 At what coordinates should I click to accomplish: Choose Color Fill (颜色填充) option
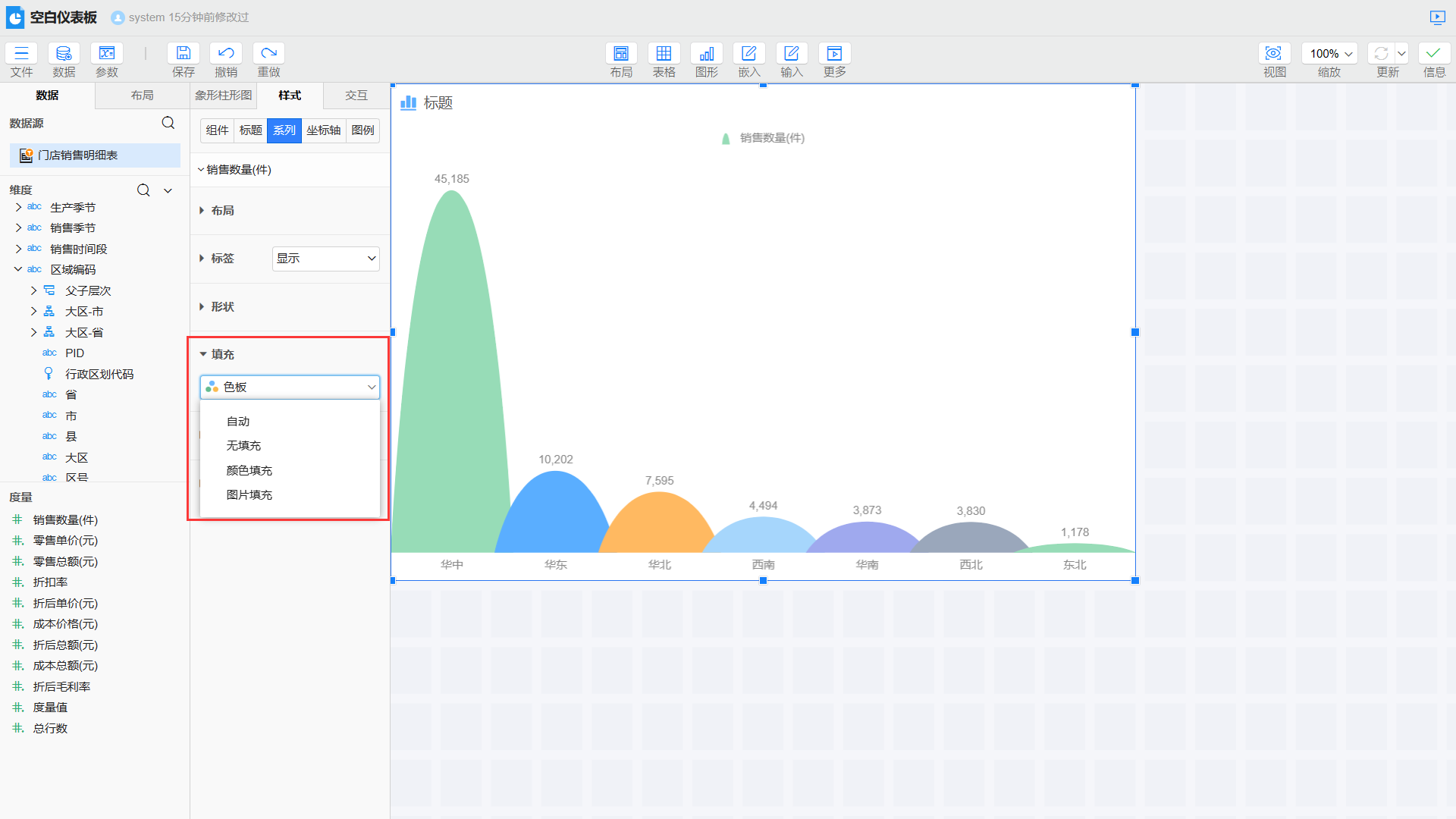[249, 470]
